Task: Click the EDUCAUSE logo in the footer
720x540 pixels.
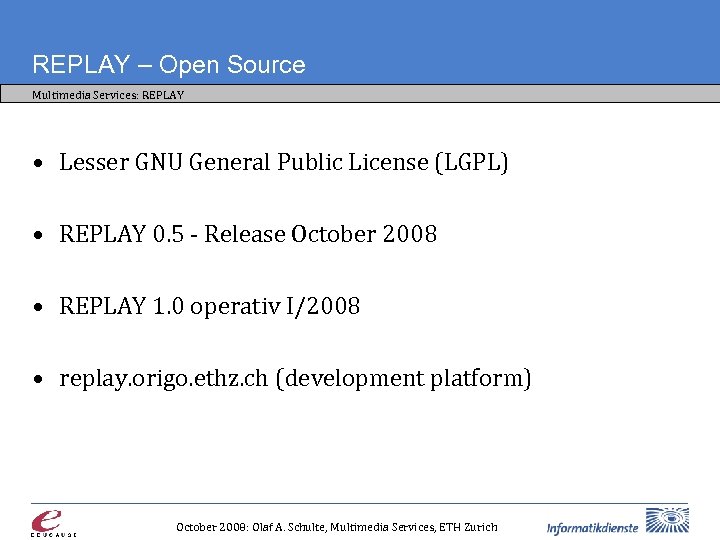Action: tap(53, 523)
